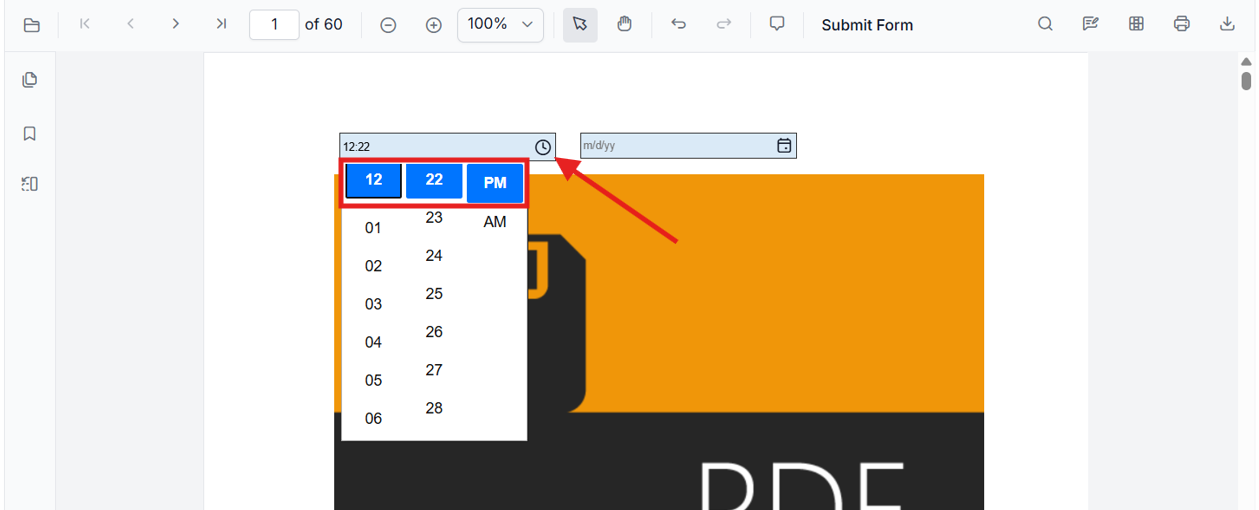Select minute 22 in time picker
The height and width of the screenshot is (510, 1259).
[x=434, y=181]
